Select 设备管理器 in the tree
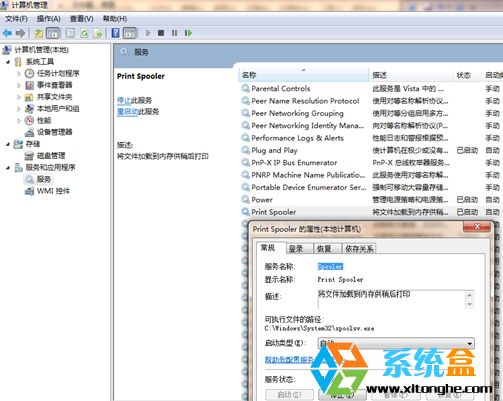Screen dimensions: 503x401 (54, 132)
